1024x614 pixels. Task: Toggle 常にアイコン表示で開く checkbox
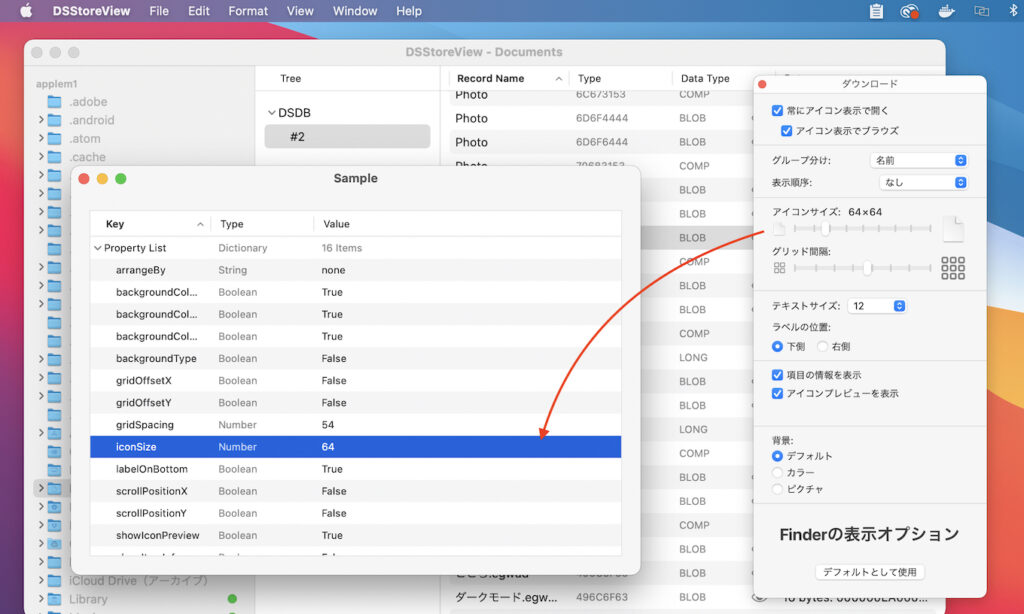pos(777,110)
